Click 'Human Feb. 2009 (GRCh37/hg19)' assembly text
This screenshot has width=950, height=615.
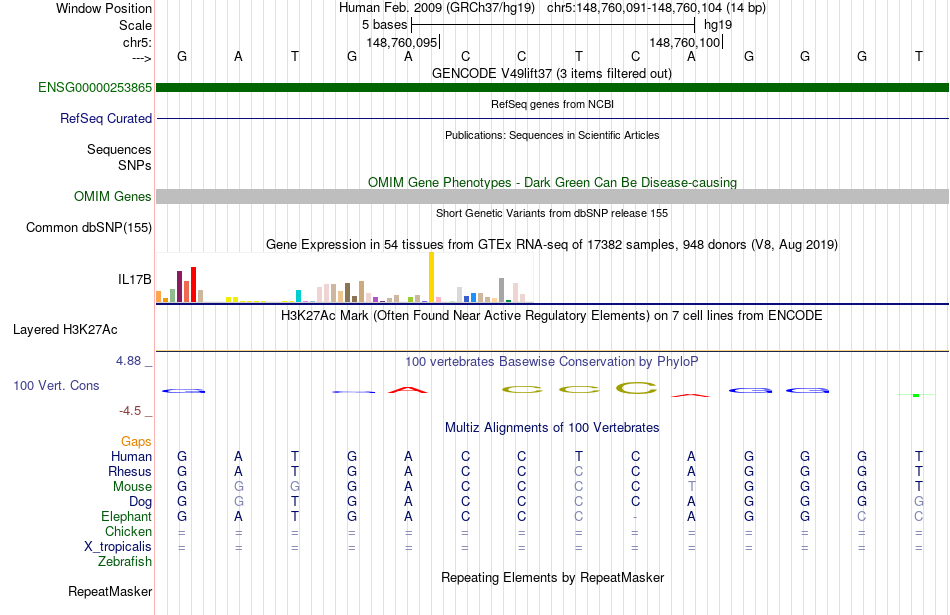coord(437,8)
